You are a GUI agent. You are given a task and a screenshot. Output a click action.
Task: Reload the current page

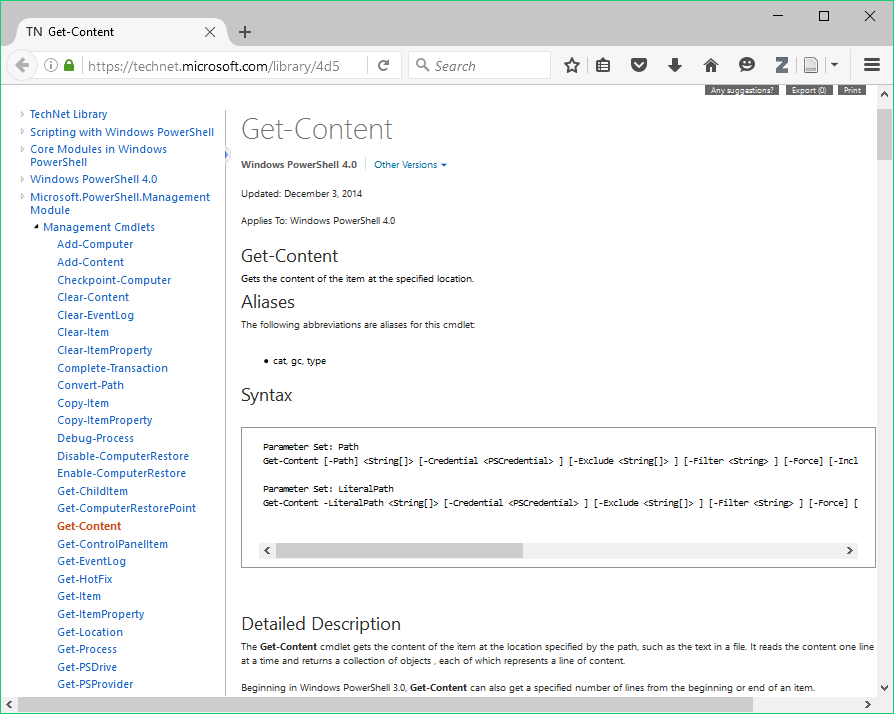point(384,65)
